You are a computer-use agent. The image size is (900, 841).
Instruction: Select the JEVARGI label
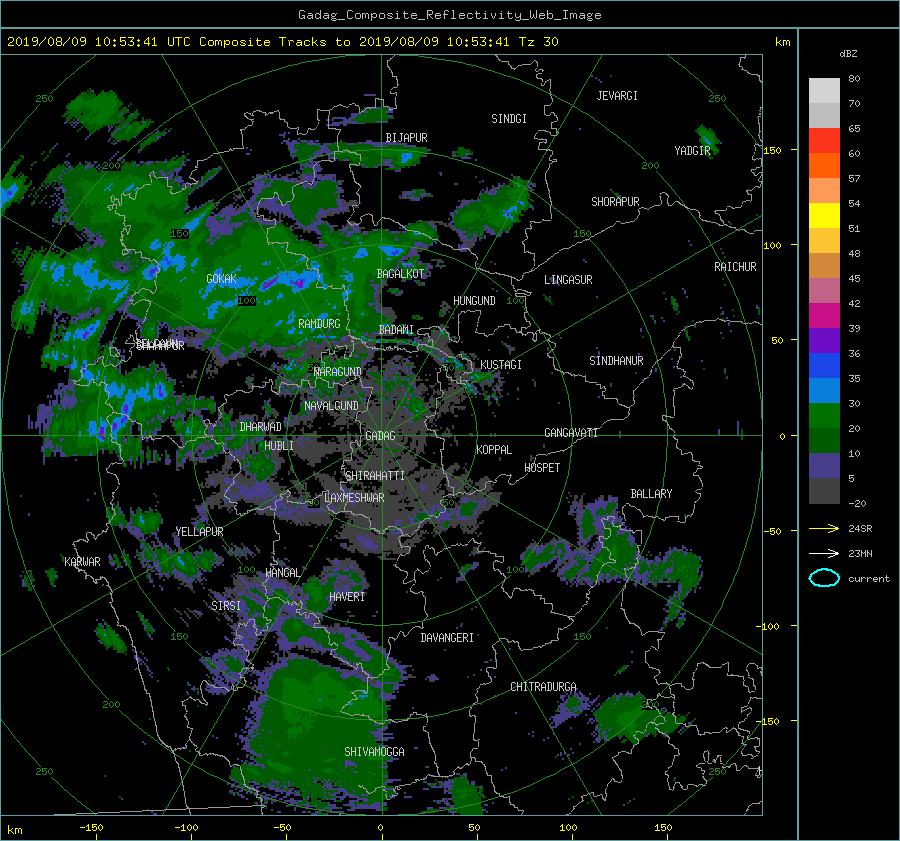pos(617,96)
